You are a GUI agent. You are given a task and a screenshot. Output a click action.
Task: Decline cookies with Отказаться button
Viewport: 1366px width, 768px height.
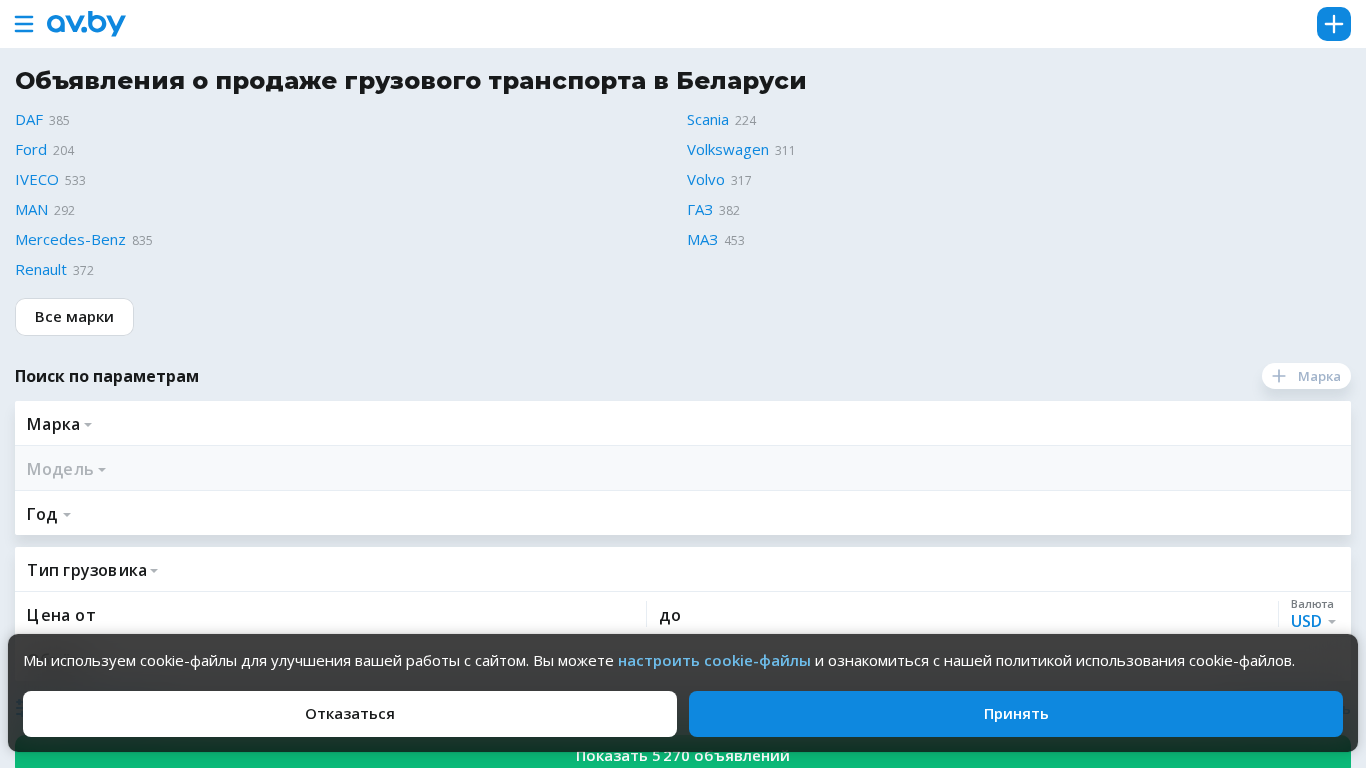pos(349,714)
